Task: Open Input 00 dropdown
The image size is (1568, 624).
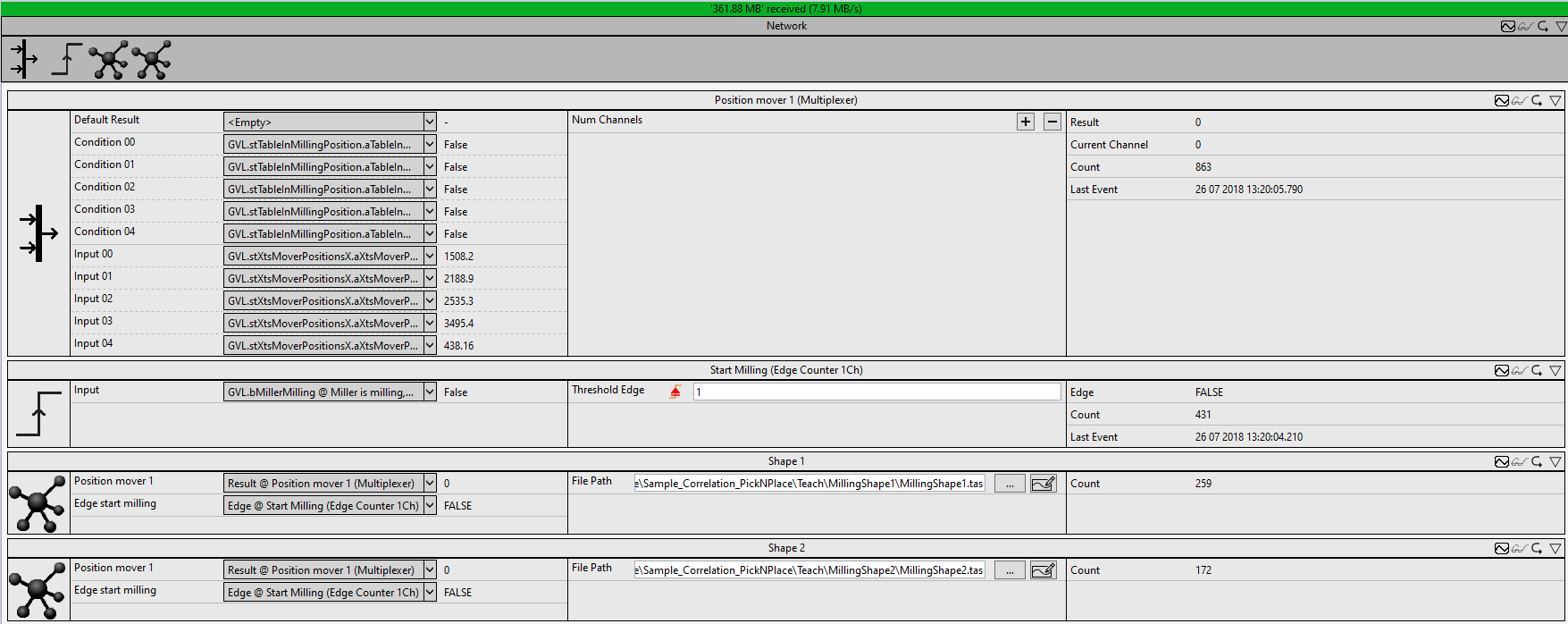Action: pyautogui.click(x=330, y=256)
